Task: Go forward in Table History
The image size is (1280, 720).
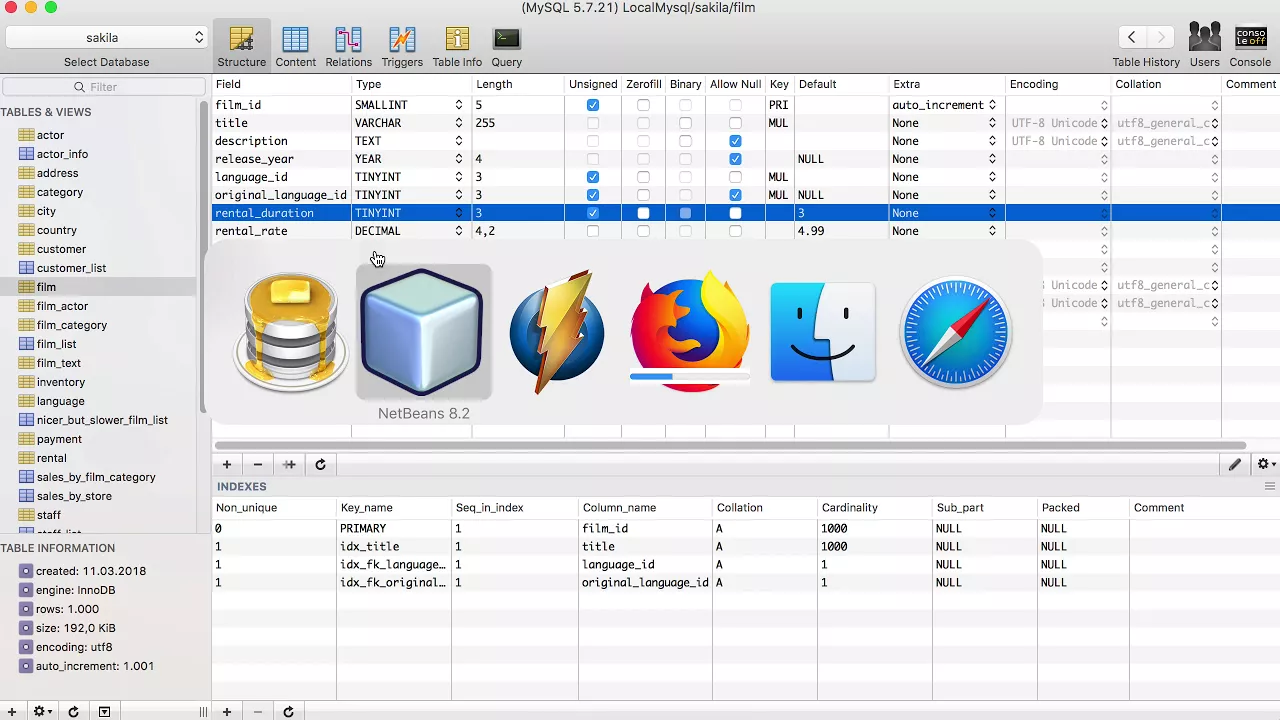Action: click(1161, 38)
